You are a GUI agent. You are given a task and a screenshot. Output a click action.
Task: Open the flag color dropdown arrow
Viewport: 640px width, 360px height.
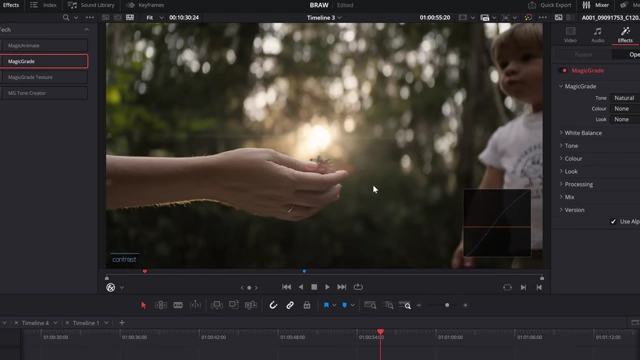pyautogui.click(x=334, y=305)
